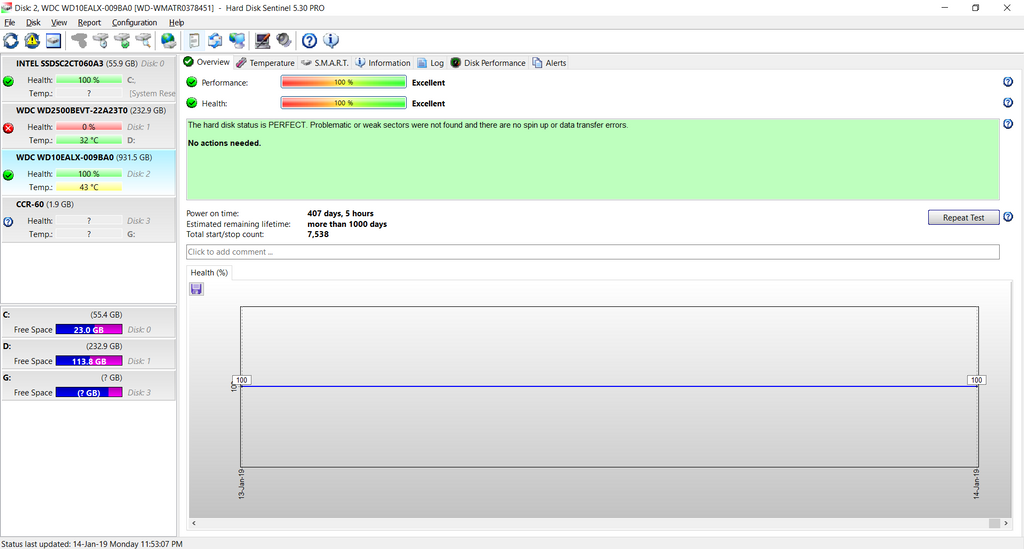Click the graph scrollbar left arrow

coord(194,523)
